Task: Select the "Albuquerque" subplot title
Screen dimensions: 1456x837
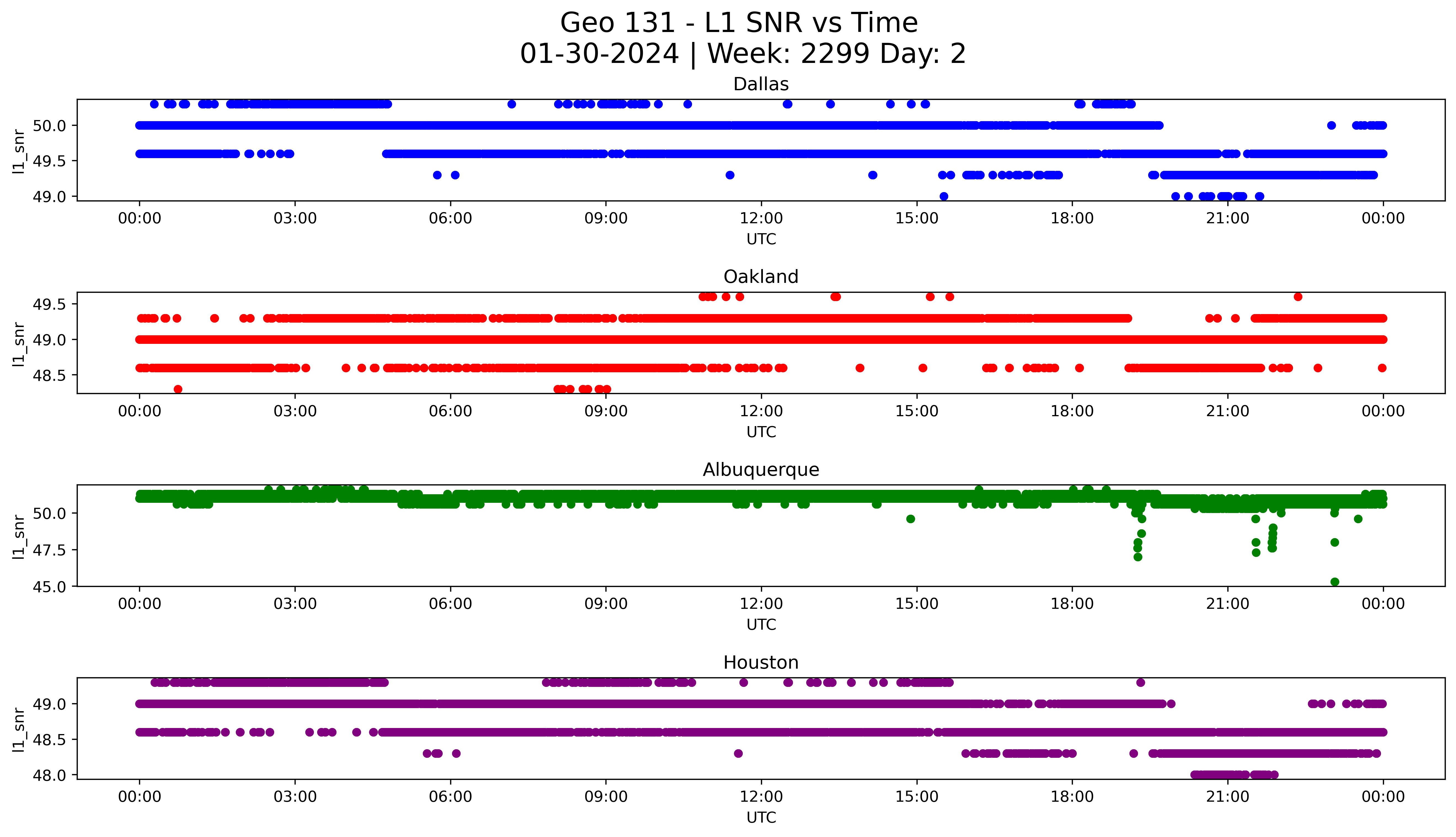Action: (761, 470)
